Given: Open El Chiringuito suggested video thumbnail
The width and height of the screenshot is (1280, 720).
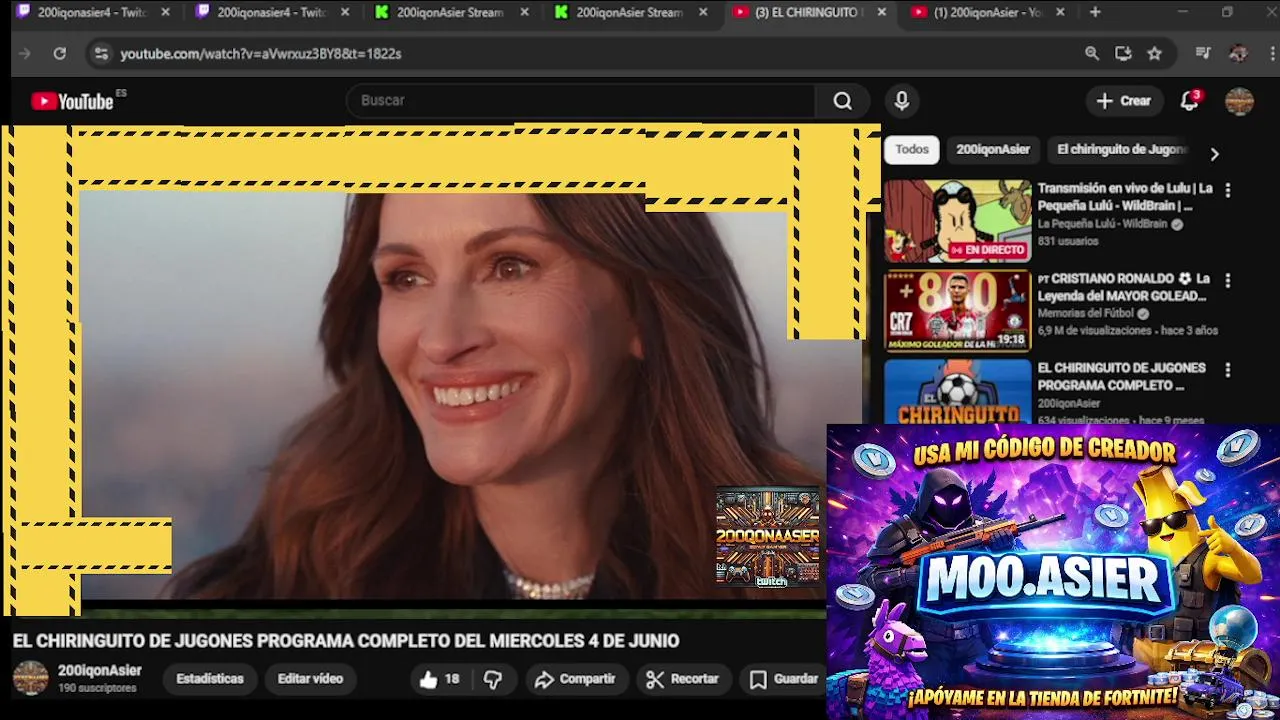Looking at the screenshot, I should pyautogui.click(x=957, y=392).
